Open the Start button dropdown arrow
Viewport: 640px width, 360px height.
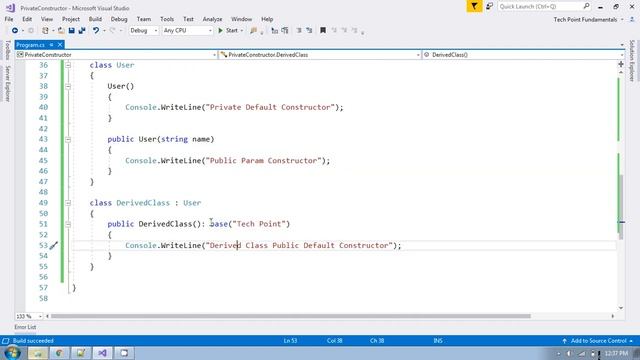(x=242, y=31)
